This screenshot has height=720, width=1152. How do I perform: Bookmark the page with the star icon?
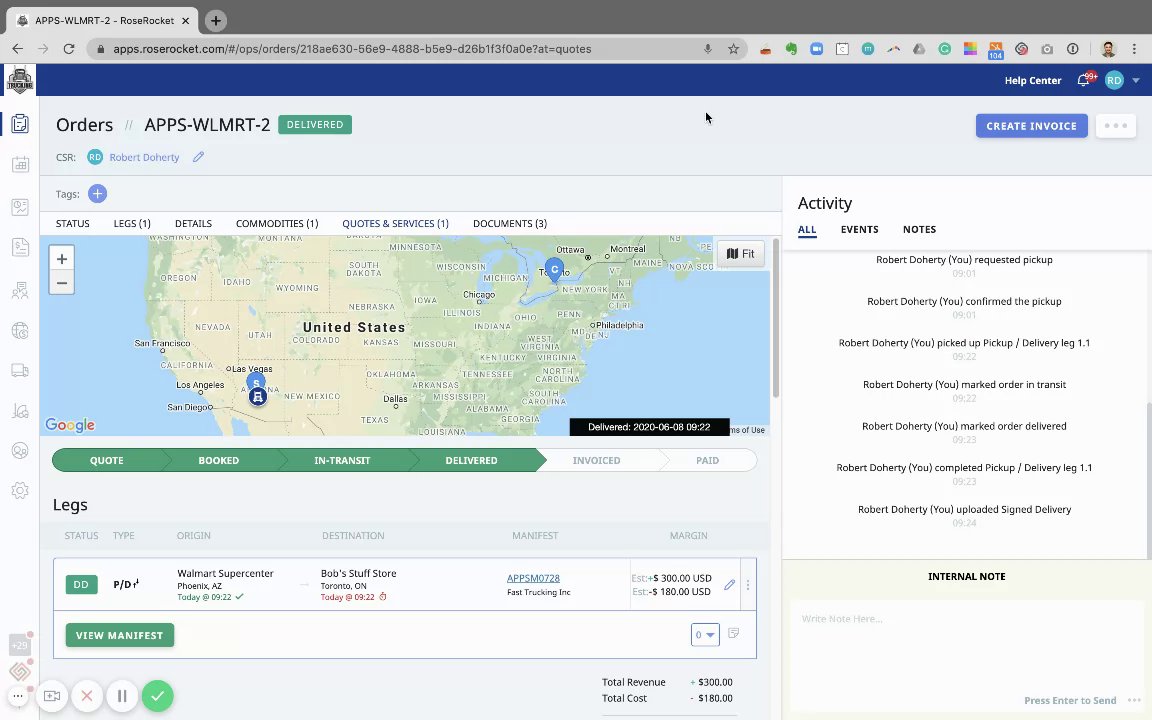click(733, 49)
